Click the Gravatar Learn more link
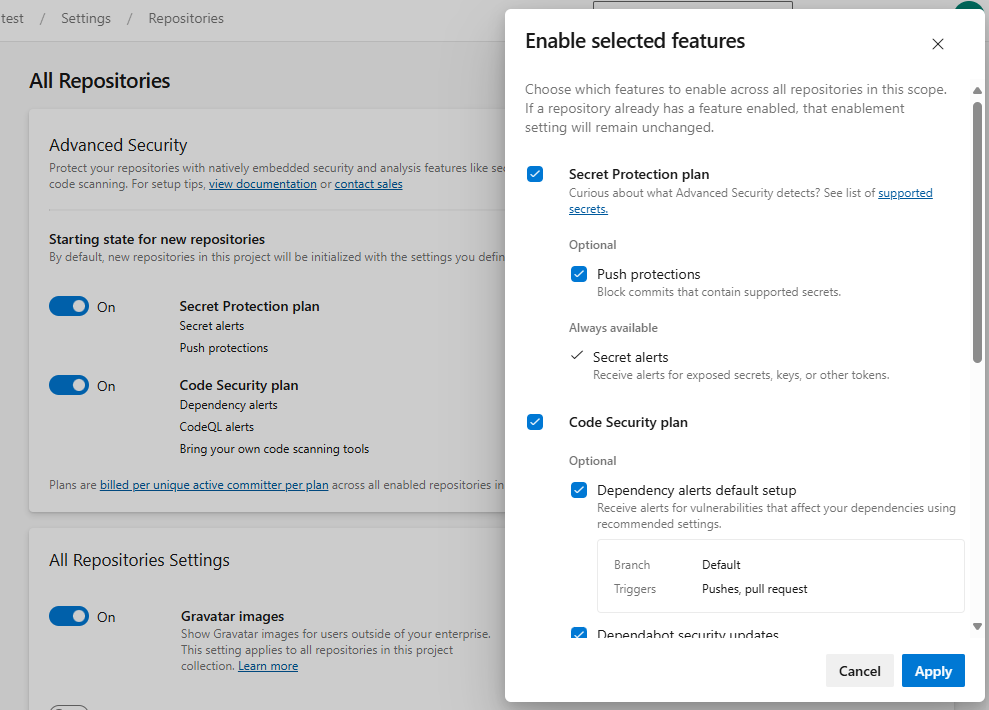Screen dimensions: 989x710 click(267, 666)
